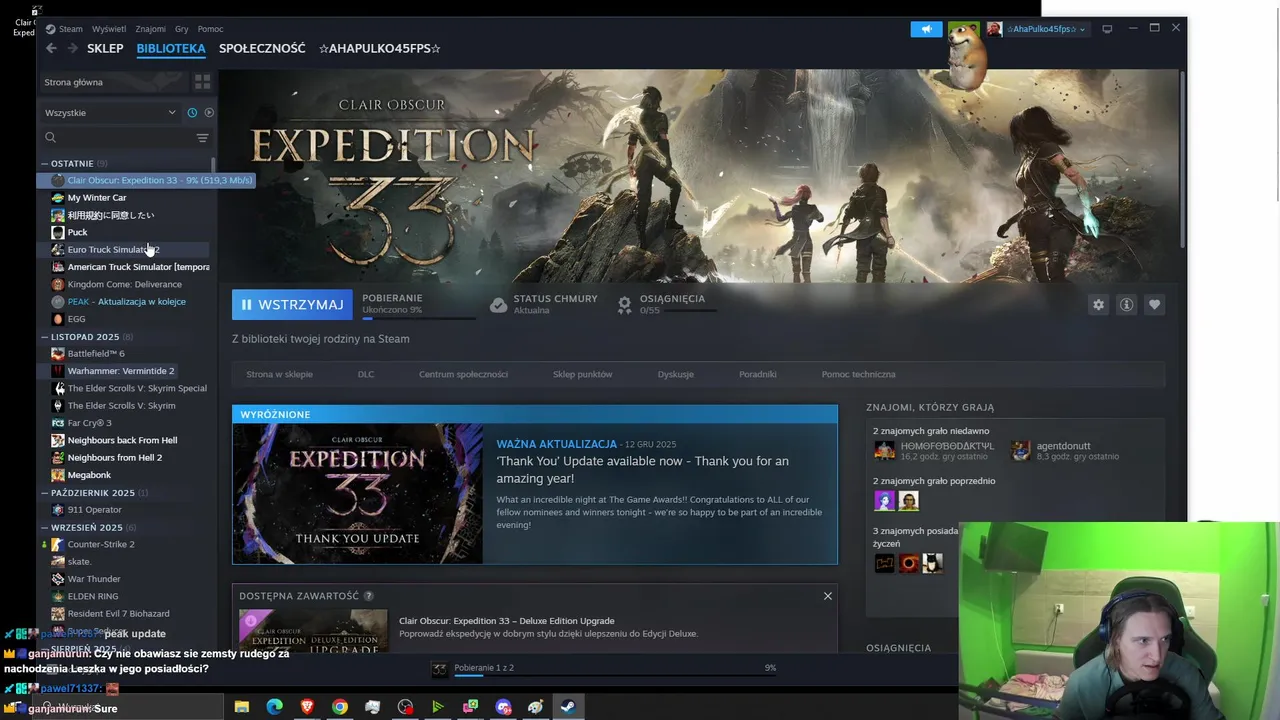This screenshot has width=1280, height=720.
Task: Open Steam icon in taskbar
Action: 567,707
